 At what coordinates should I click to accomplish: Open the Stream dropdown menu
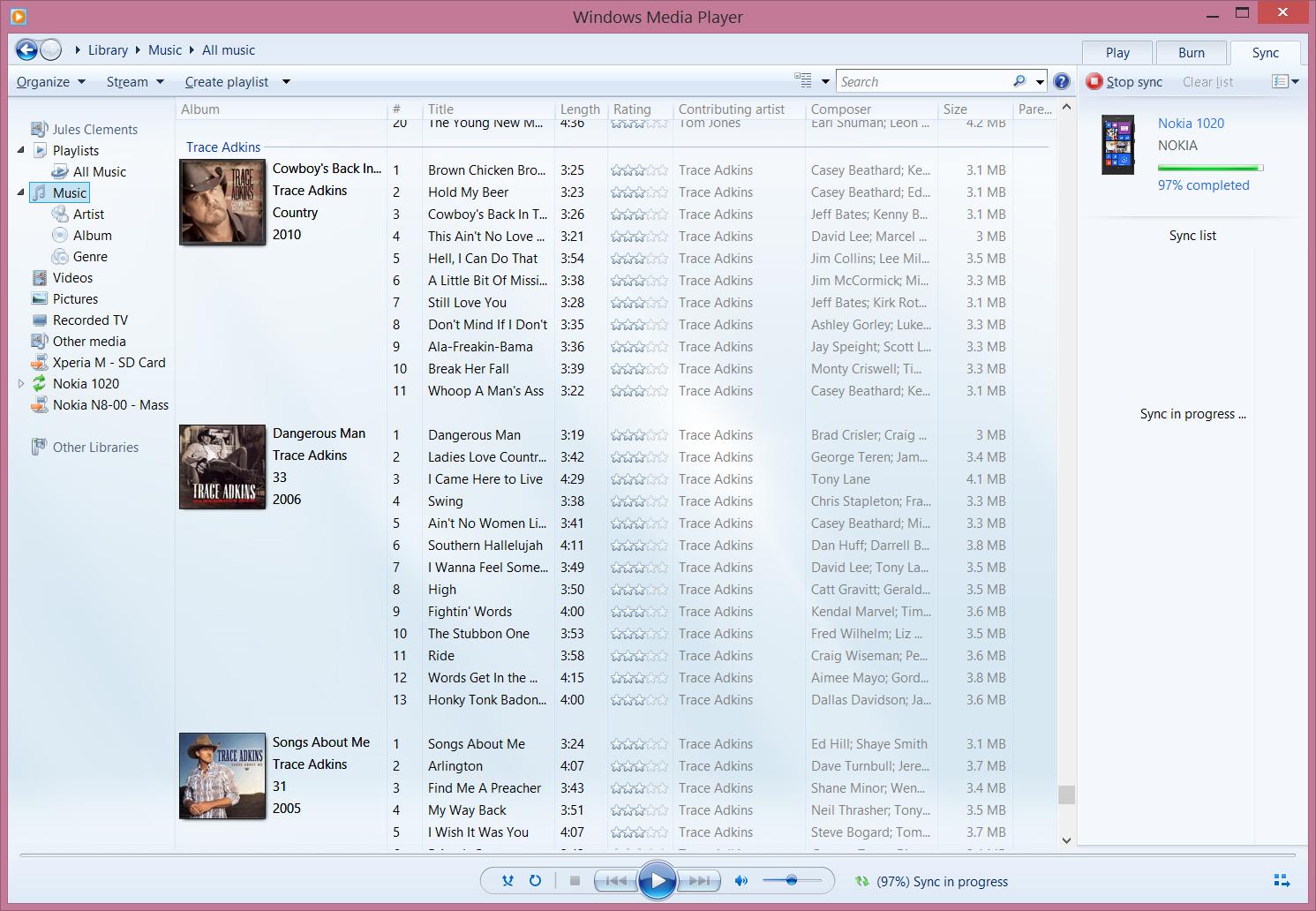(x=135, y=82)
